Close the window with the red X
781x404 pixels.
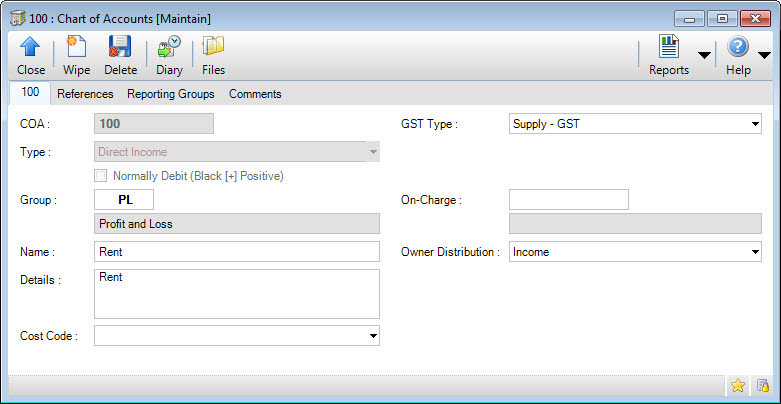pos(755,19)
